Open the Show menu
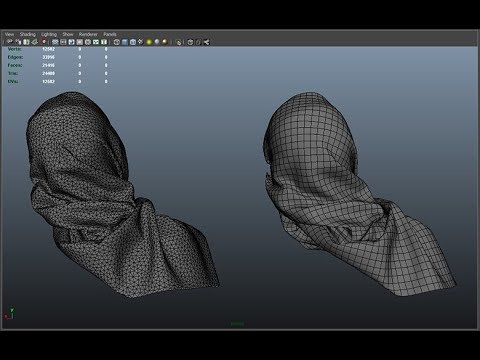The image size is (480, 360). coord(68,34)
